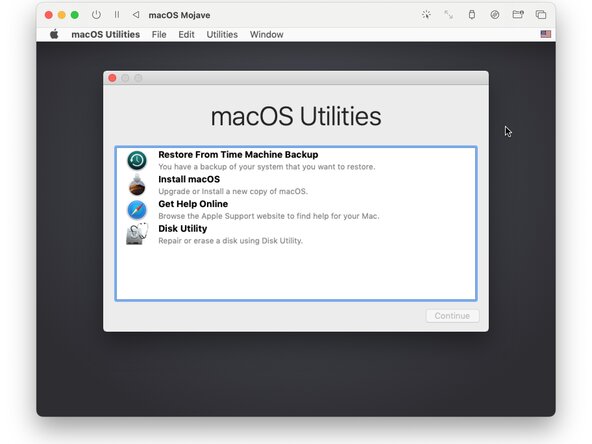Click the Continue button

452,316
